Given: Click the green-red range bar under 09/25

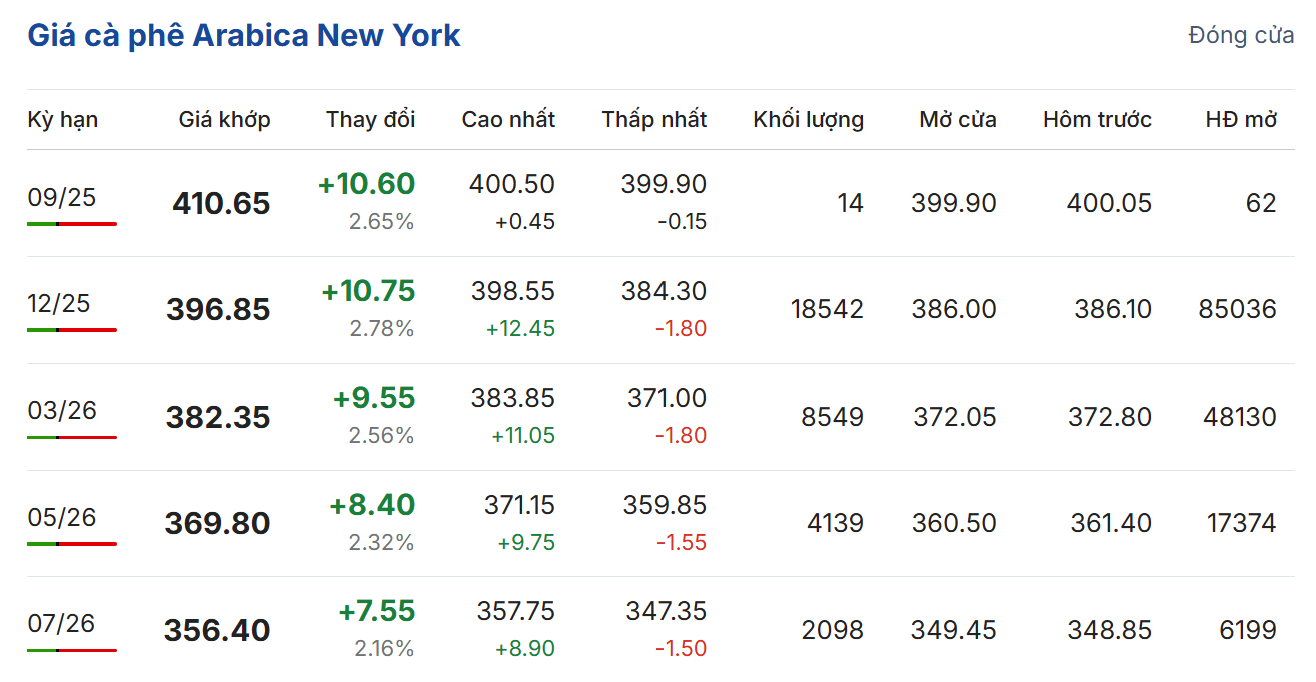Looking at the screenshot, I should pos(72,224).
